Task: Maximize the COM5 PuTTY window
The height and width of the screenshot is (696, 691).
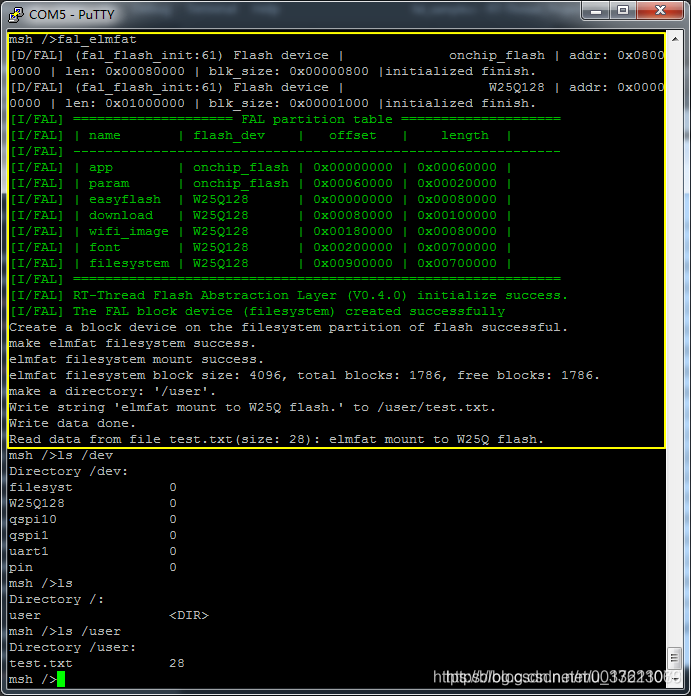Action: point(623,11)
